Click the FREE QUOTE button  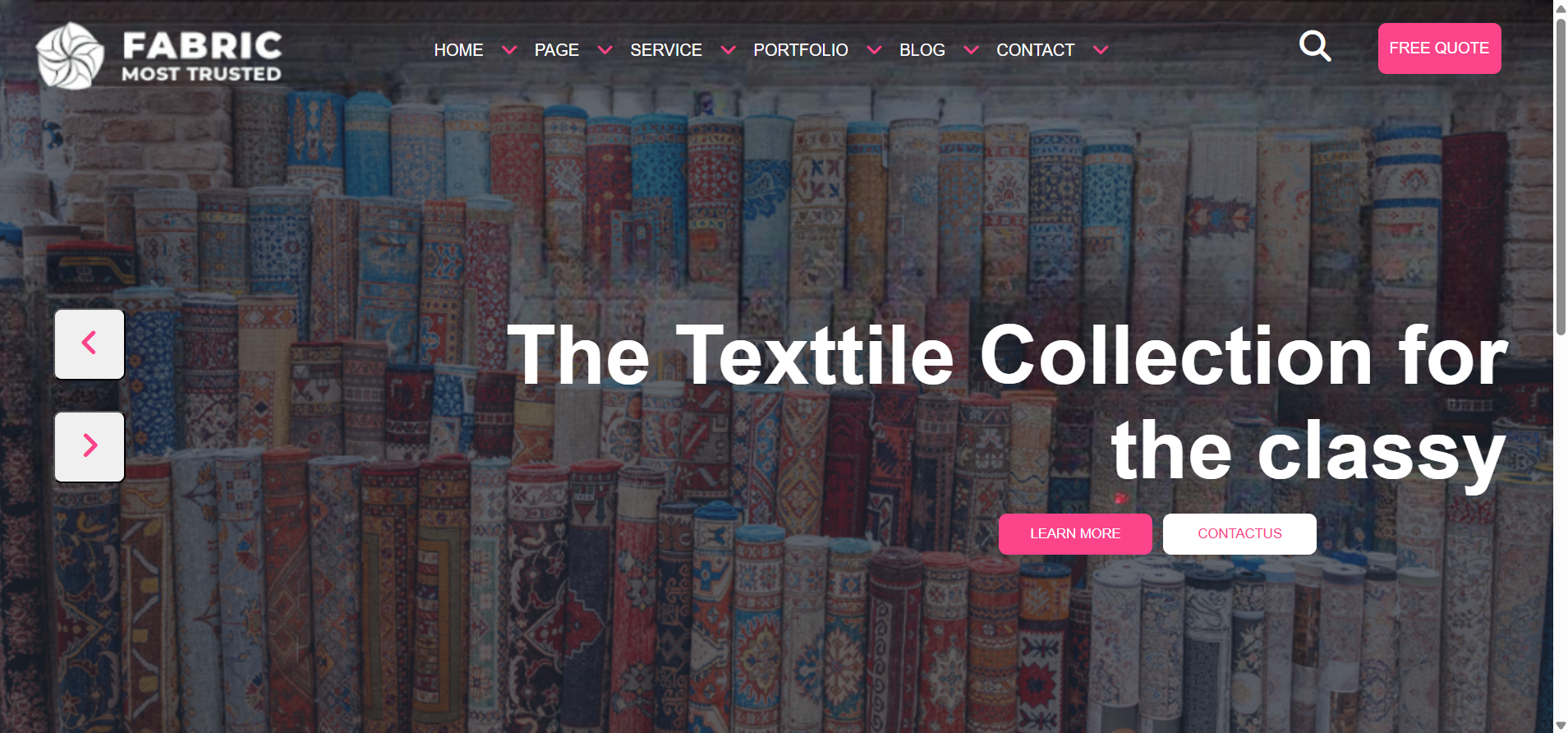[x=1439, y=48]
